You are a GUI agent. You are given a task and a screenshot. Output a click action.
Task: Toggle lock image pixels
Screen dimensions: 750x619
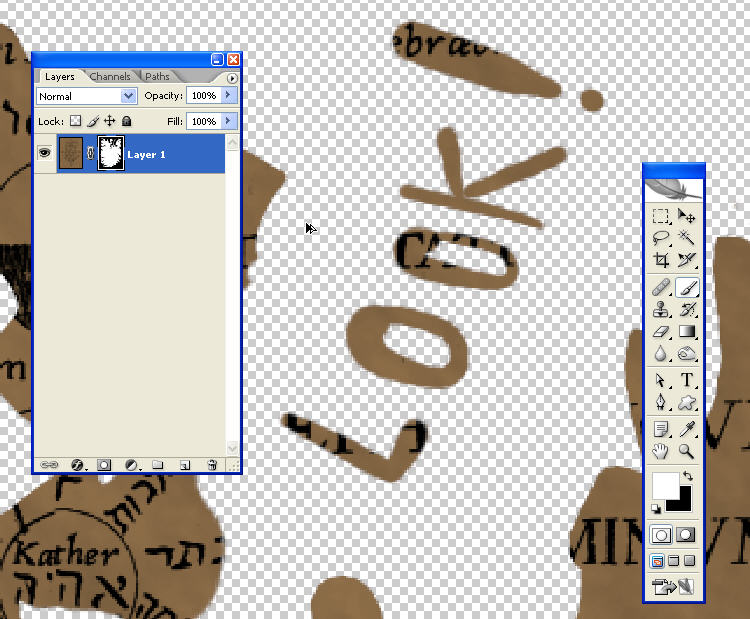[93, 121]
